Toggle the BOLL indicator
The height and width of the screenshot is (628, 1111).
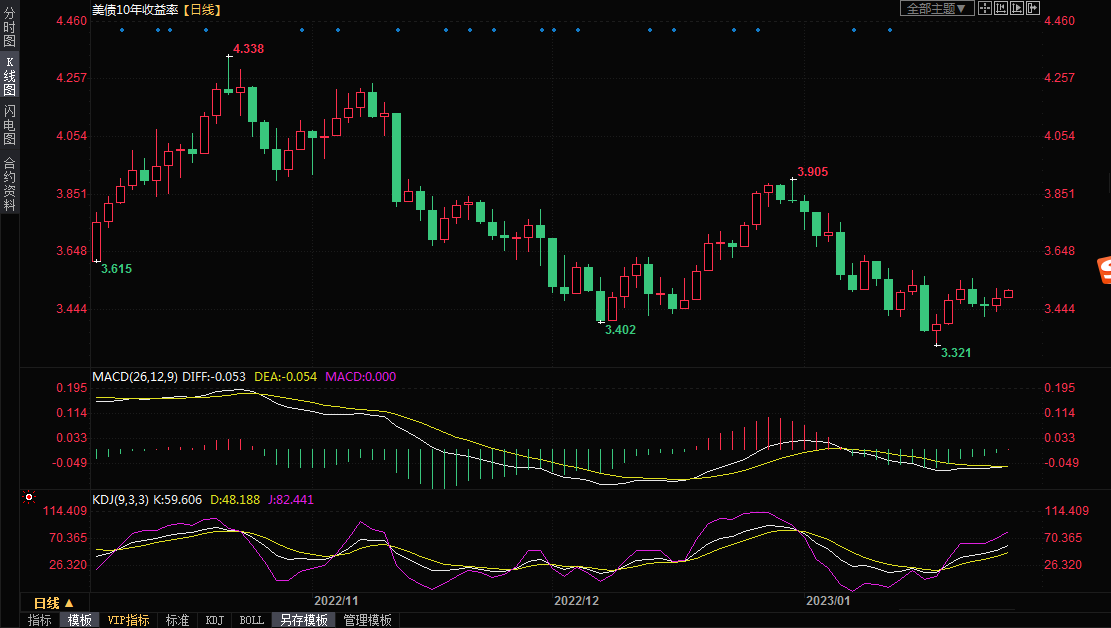pyautogui.click(x=252, y=620)
